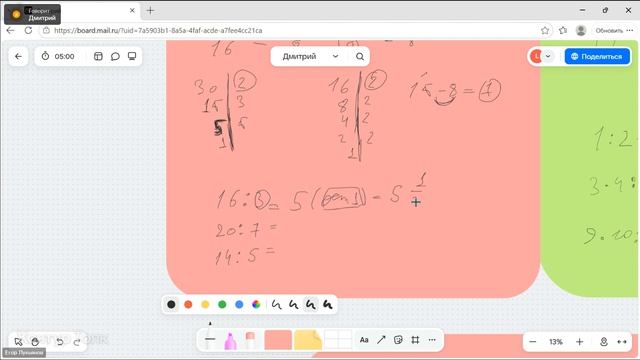
Task: Search the board with magnifier
Action: (360, 56)
